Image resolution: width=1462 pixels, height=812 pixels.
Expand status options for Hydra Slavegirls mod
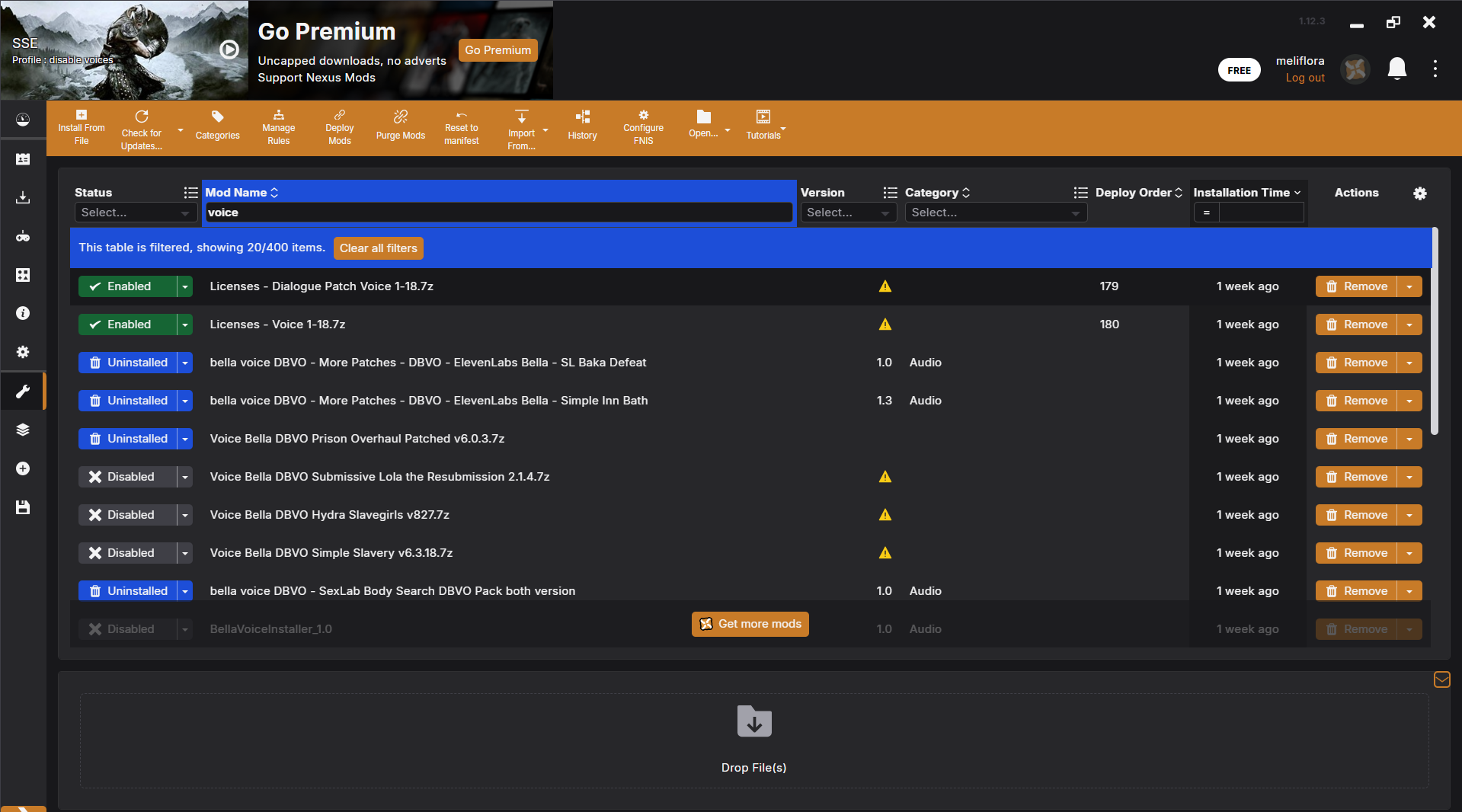tap(185, 515)
